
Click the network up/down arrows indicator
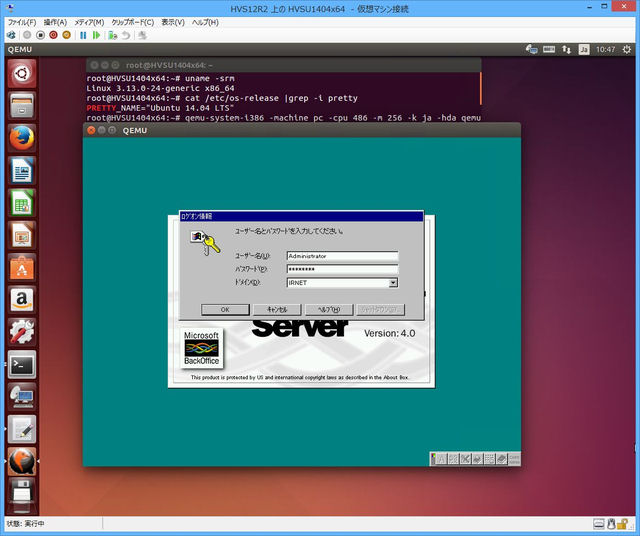click(566, 49)
